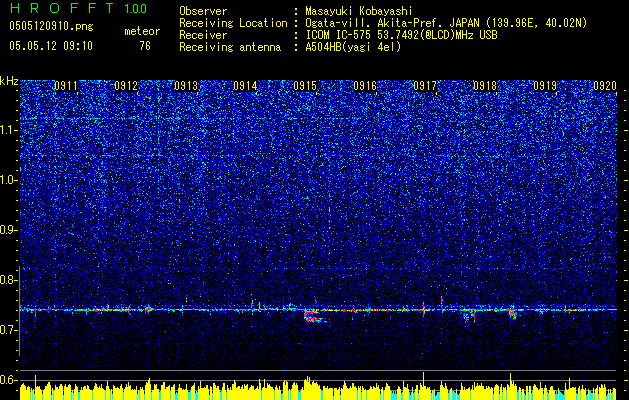Click the 0917 time marker
Image resolution: width=629 pixels, height=400 pixels.
pos(425,86)
